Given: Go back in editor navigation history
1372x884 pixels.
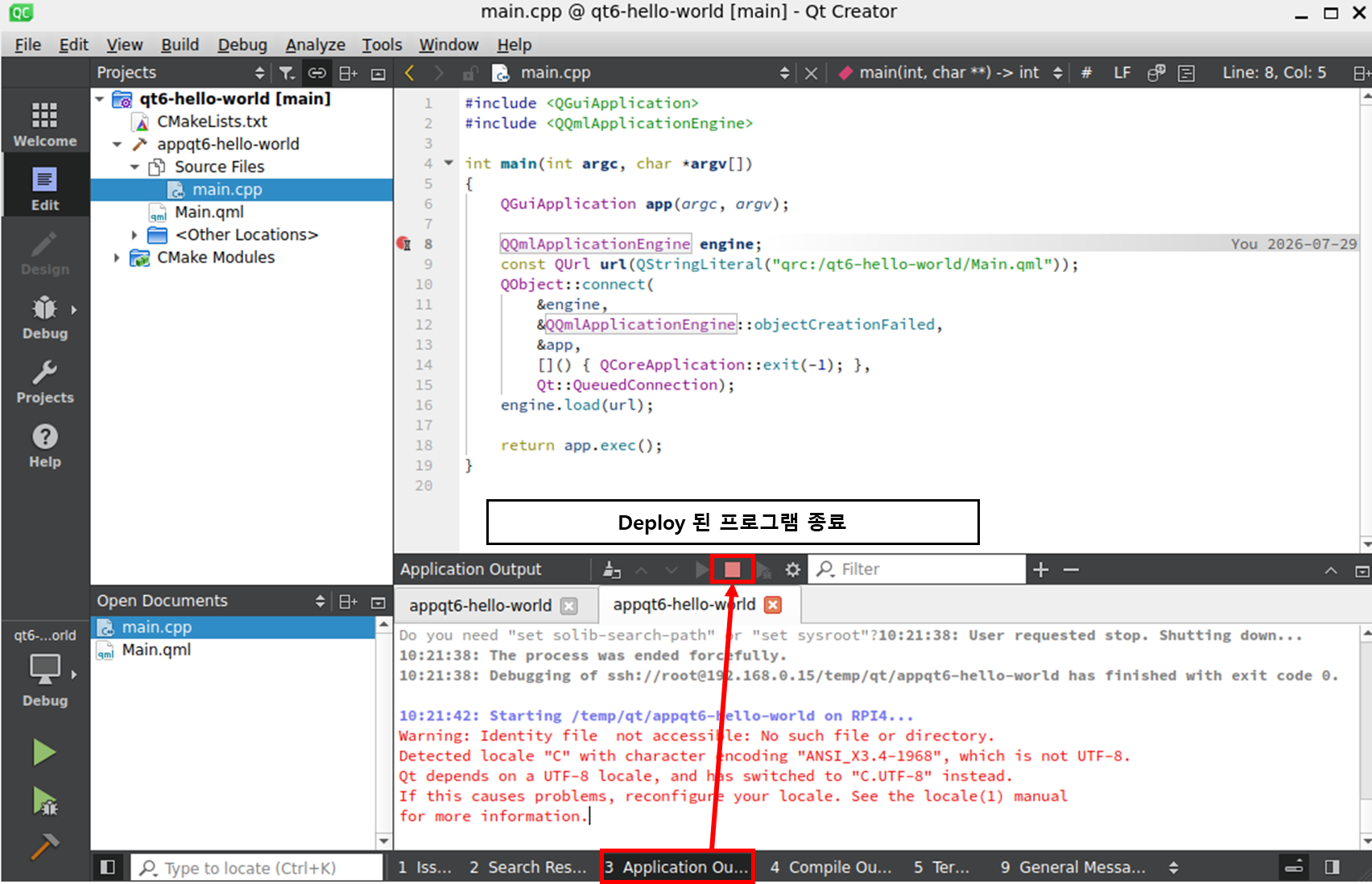Looking at the screenshot, I should 410,73.
